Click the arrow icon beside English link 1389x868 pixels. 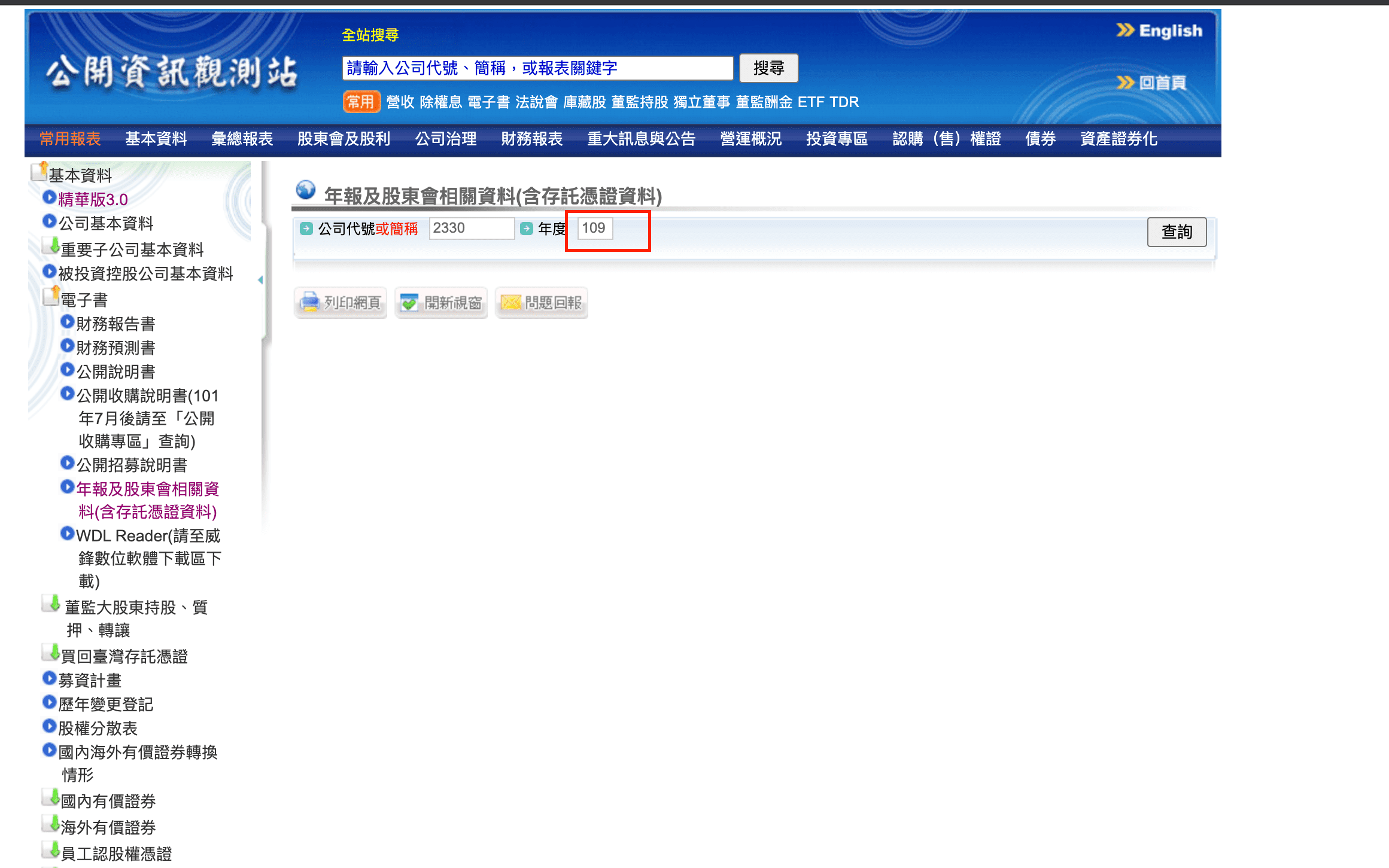point(1125,30)
